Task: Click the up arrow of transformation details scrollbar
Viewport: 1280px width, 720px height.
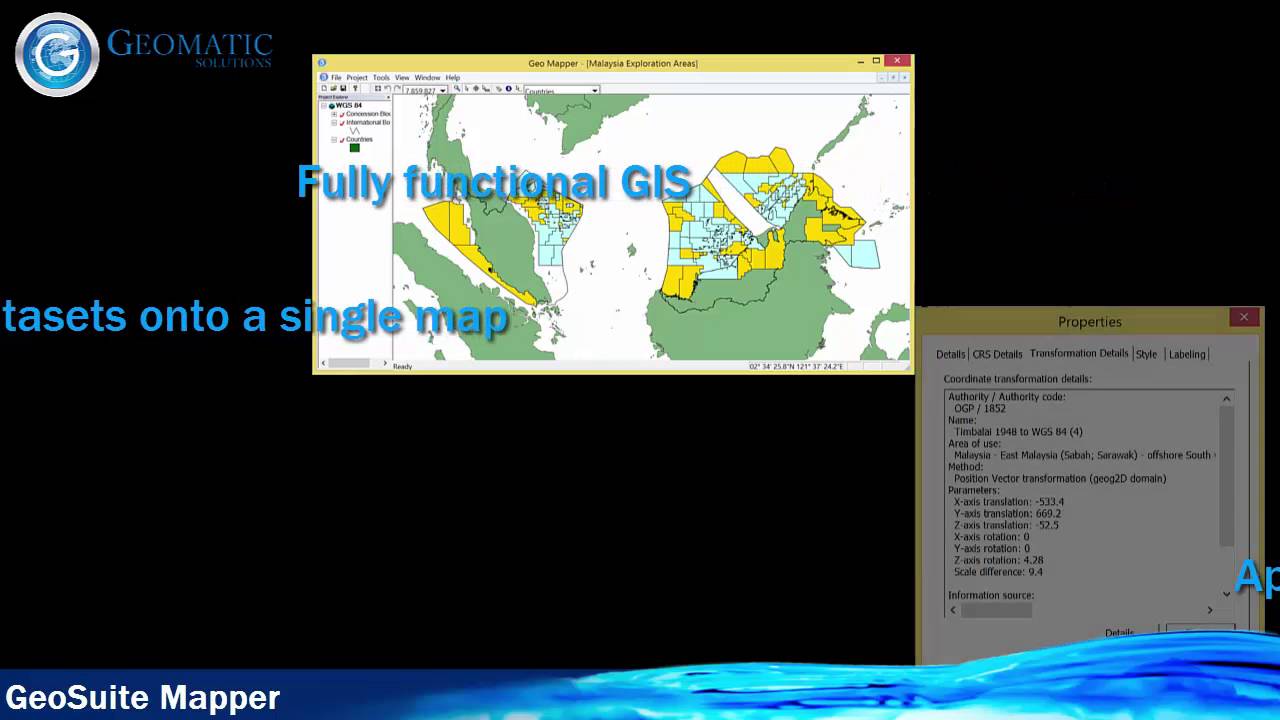Action: pyautogui.click(x=1226, y=399)
